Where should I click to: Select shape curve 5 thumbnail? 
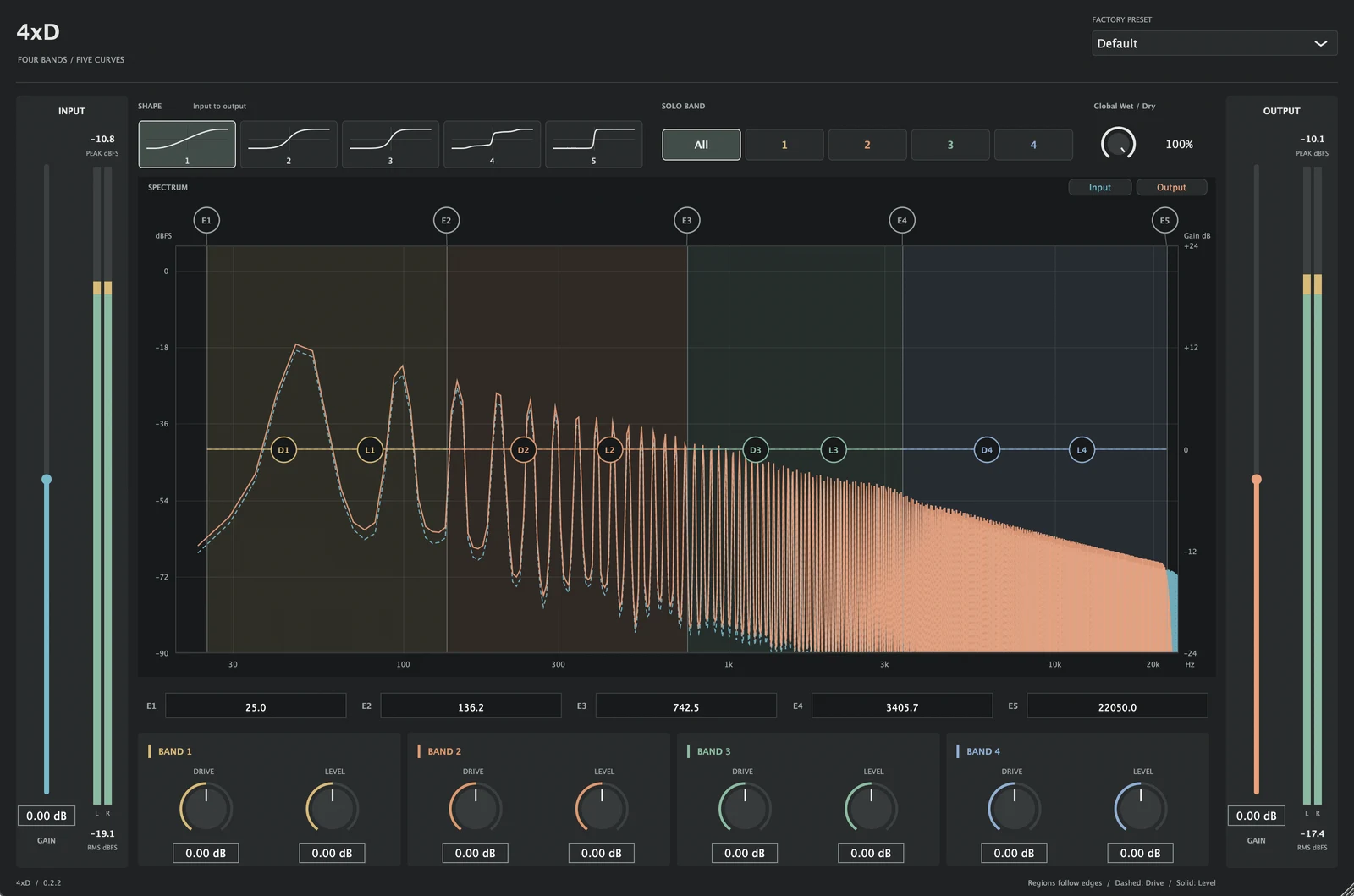(x=593, y=144)
